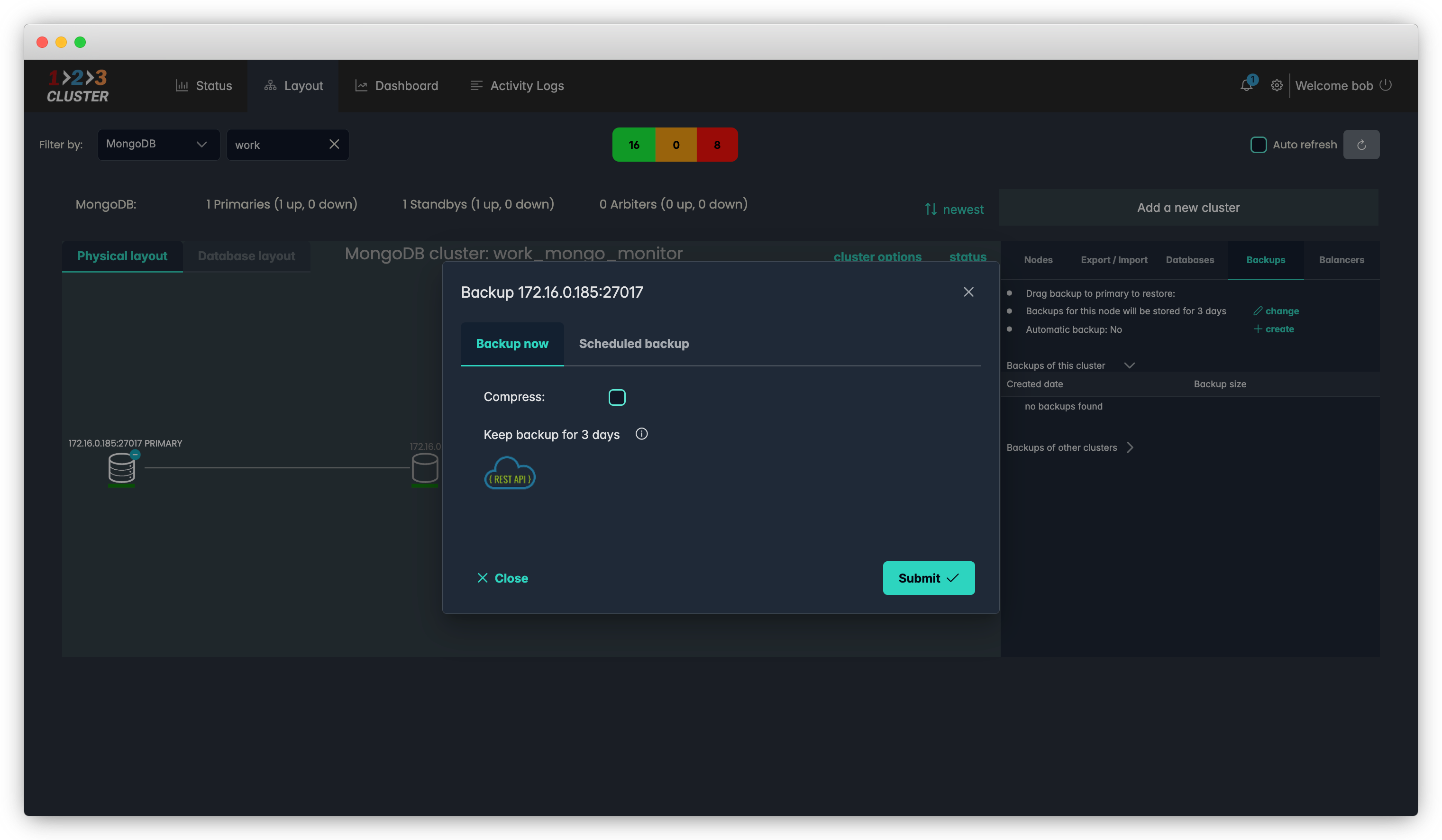
Task: Clear the work filter with X
Action: pyautogui.click(x=334, y=144)
